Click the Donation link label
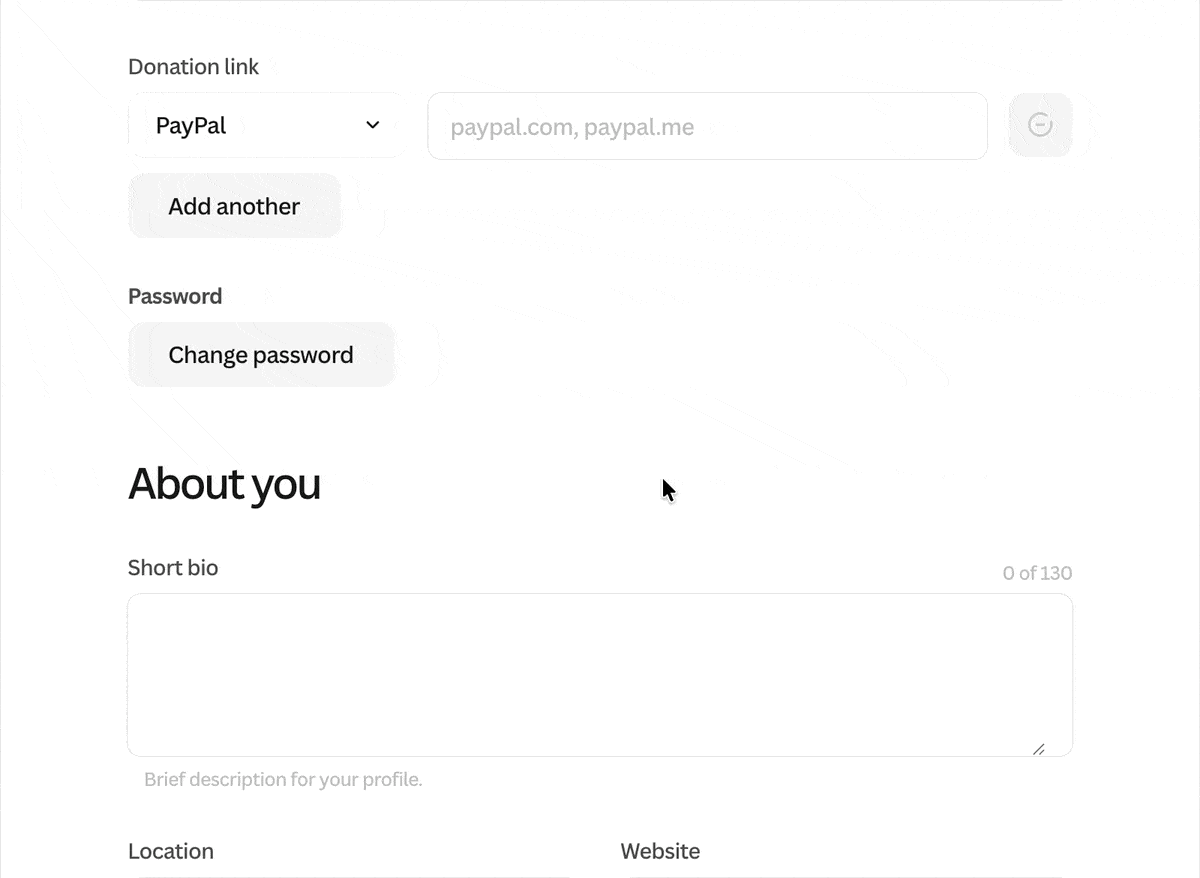 click(193, 67)
